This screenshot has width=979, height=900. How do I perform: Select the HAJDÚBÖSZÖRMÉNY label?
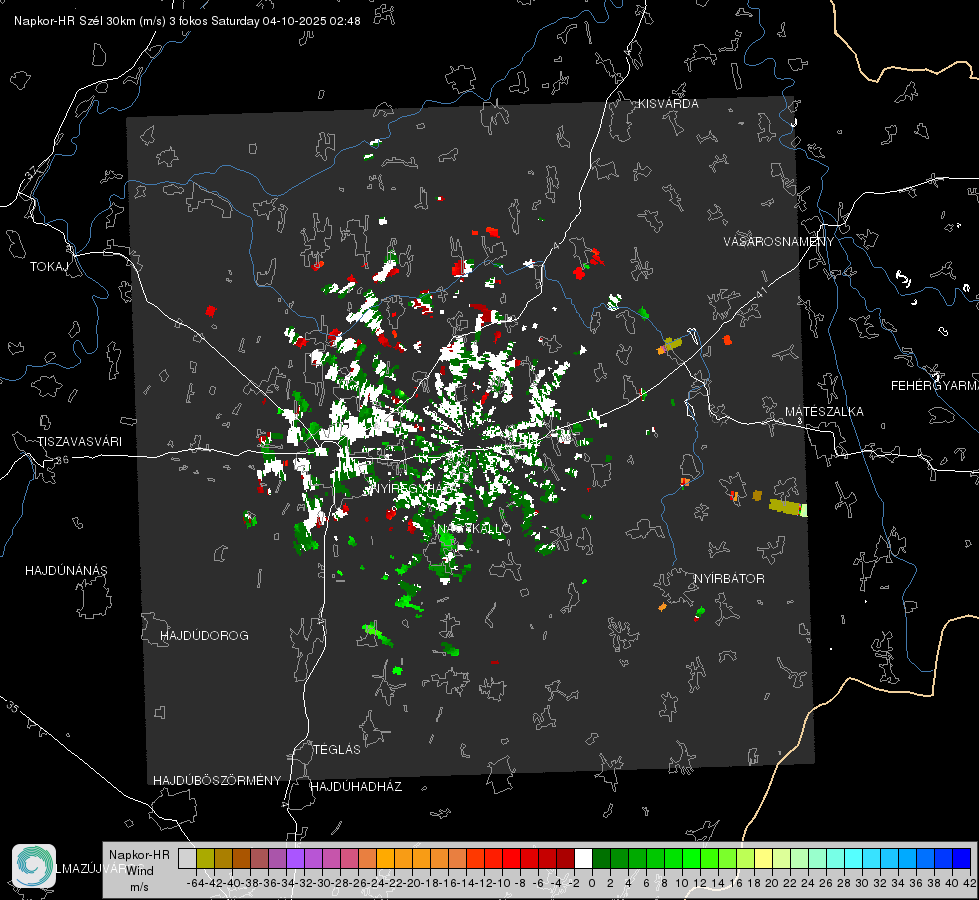(217, 780)
